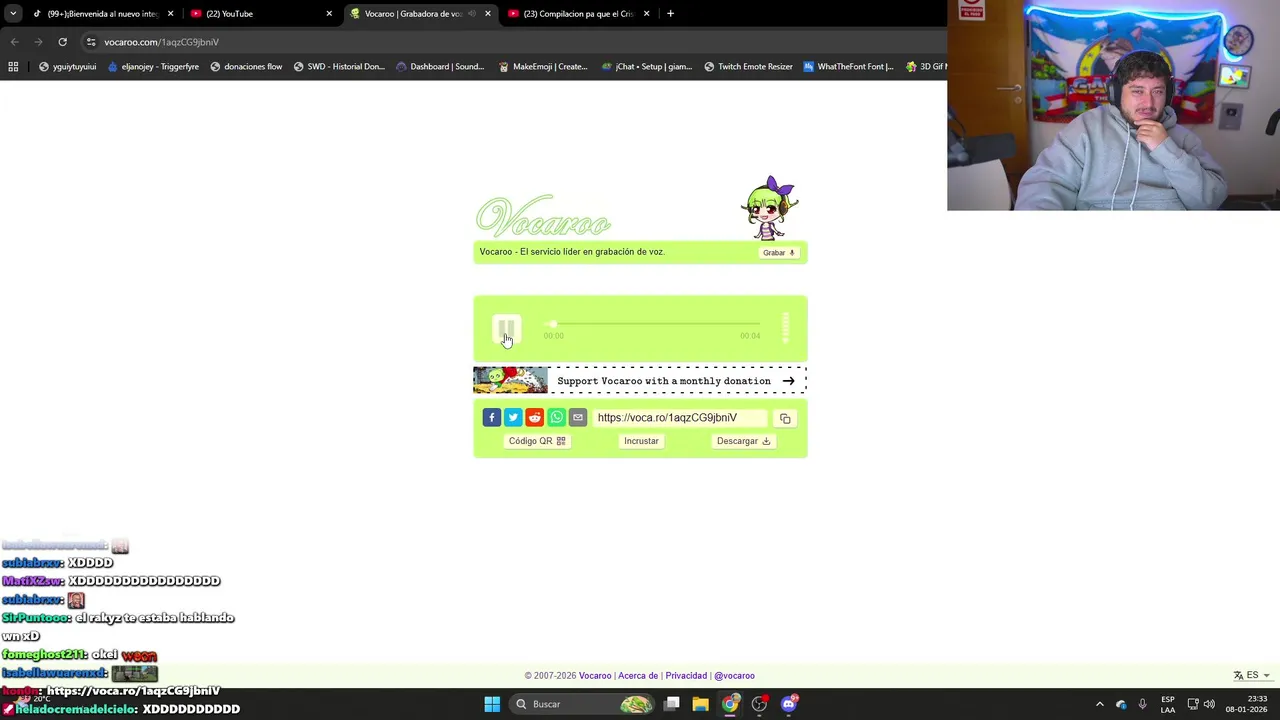Click the Incrustar button
The width and height of the screenshot is (1280, 720).
tap(641, 441)
